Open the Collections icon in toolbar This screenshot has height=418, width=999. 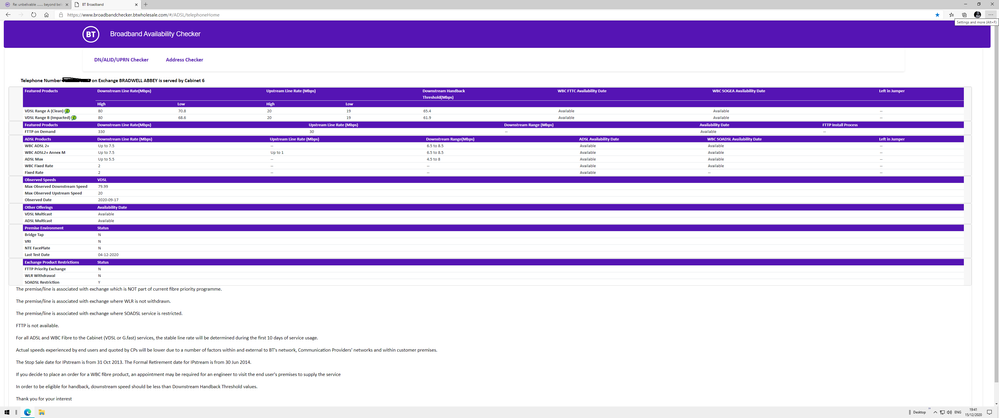click(x=964, y=15)
